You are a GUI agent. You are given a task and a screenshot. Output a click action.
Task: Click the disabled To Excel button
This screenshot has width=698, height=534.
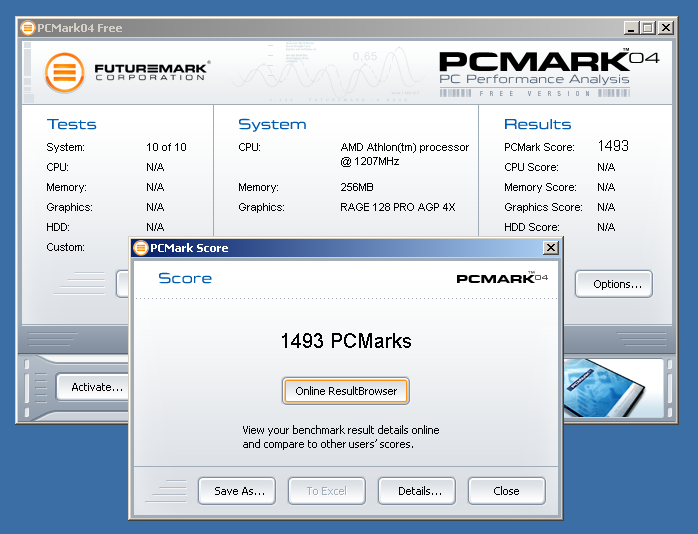[x=327, y=491]
